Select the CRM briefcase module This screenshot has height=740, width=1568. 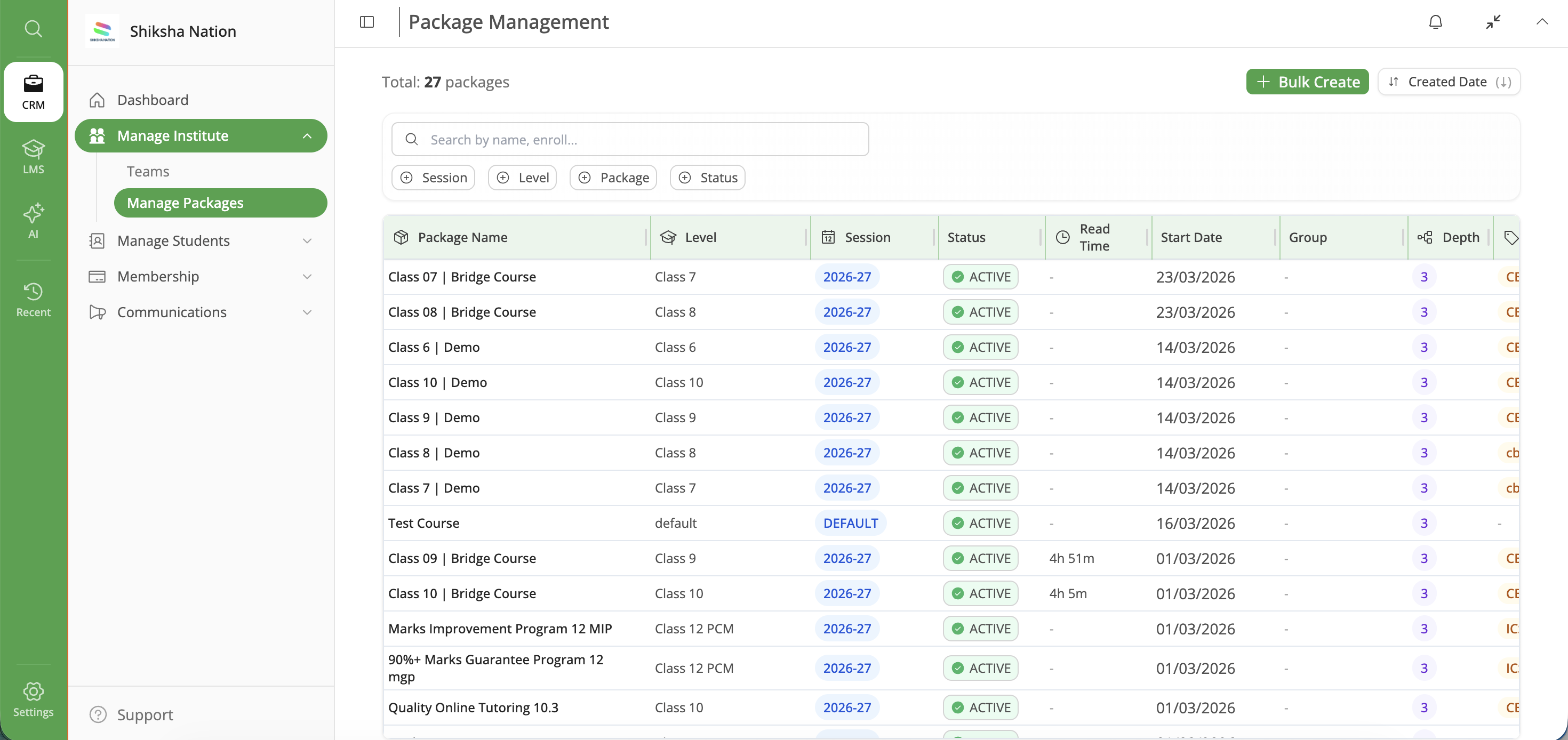pyautogui.click(x=33, y=92)
